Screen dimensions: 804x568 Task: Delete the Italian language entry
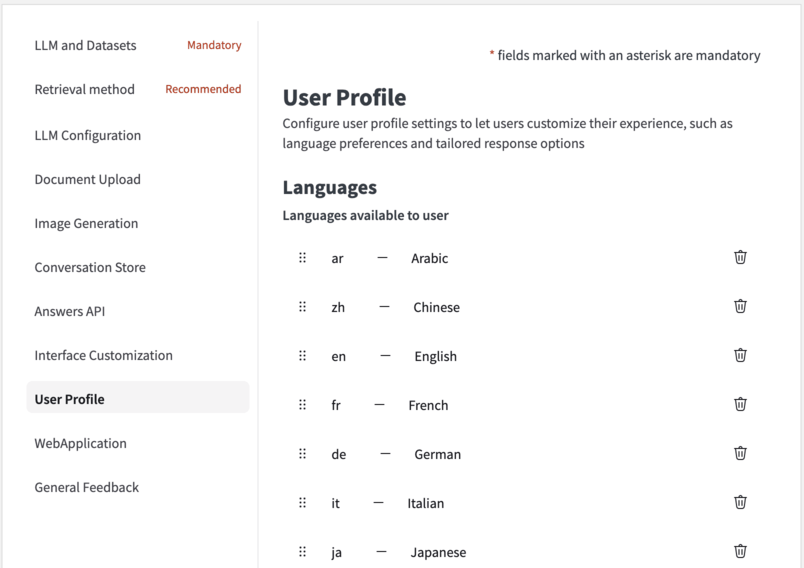(740, 502)
